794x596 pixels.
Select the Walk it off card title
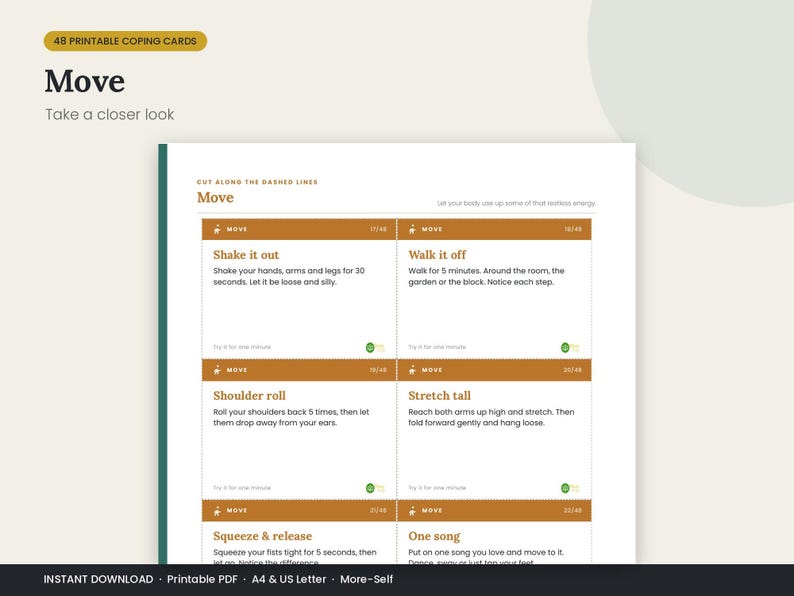437,255
